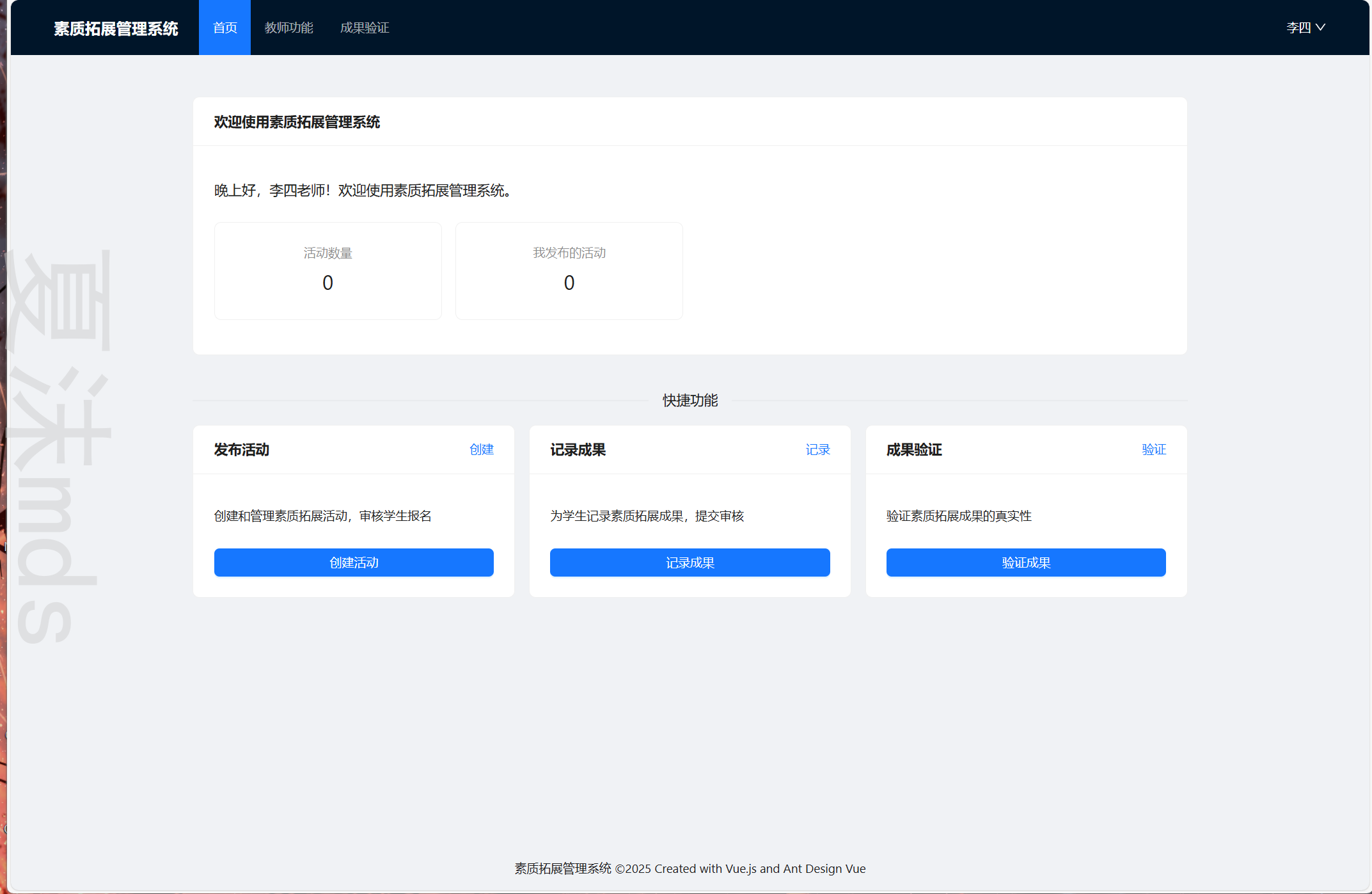
Task: Click the 活动数量 statistic card
Action: click(327, 271)
